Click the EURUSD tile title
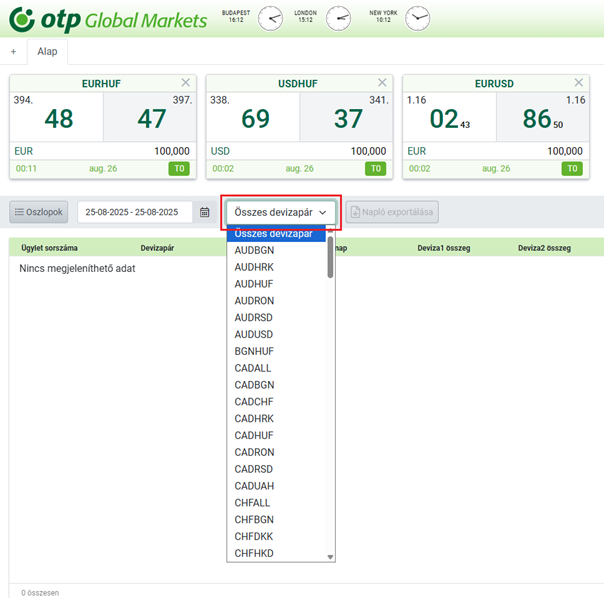Screen dimensions: 604x598 pyautogui.click(x=494, y=84)
